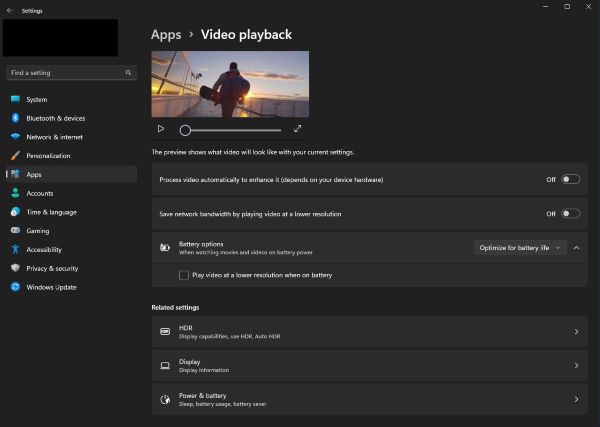Viewport: 600px width, 427px height.
Task: Open HDR related settings row
Action: (368, 331)
